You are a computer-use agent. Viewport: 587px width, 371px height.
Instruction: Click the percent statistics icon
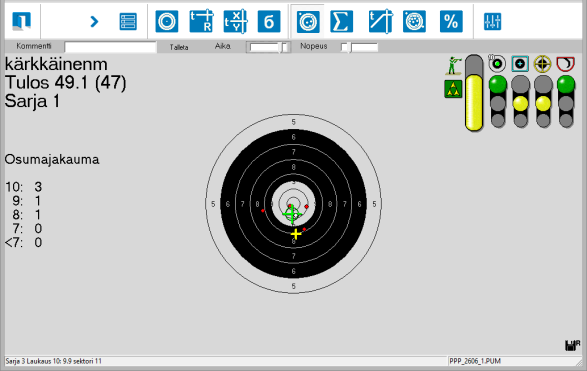point(451,21)
